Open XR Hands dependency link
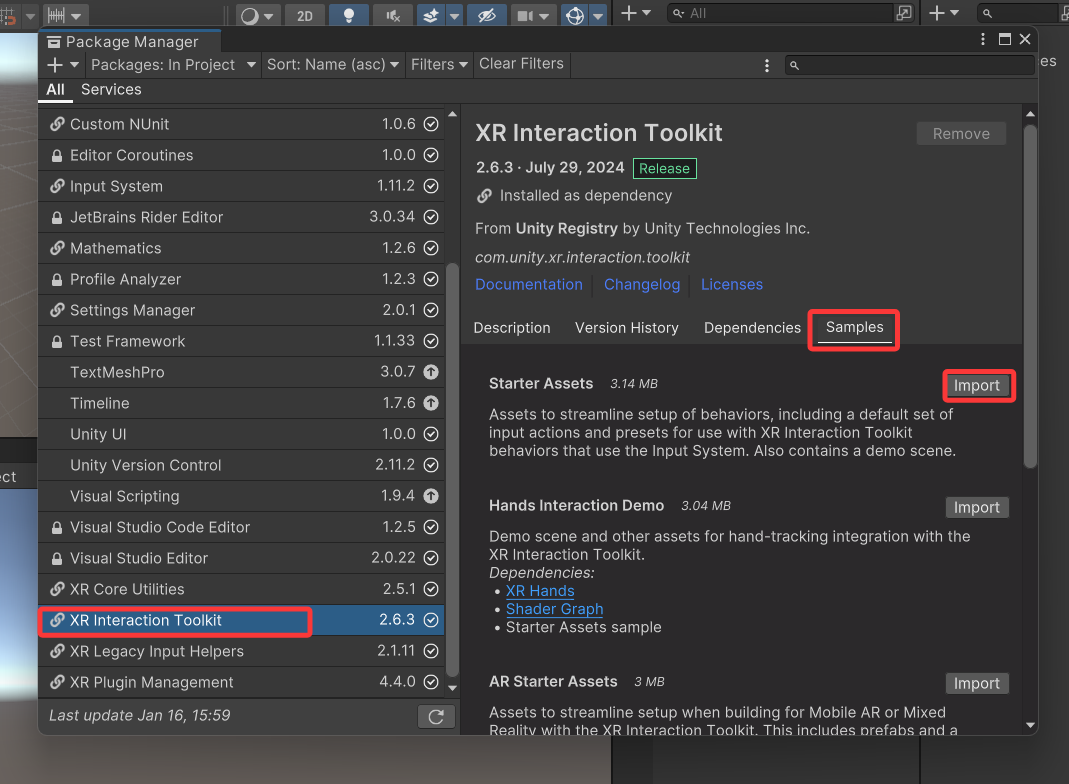This screenshot has height=784, width=1069. click(x=540, y=591)
